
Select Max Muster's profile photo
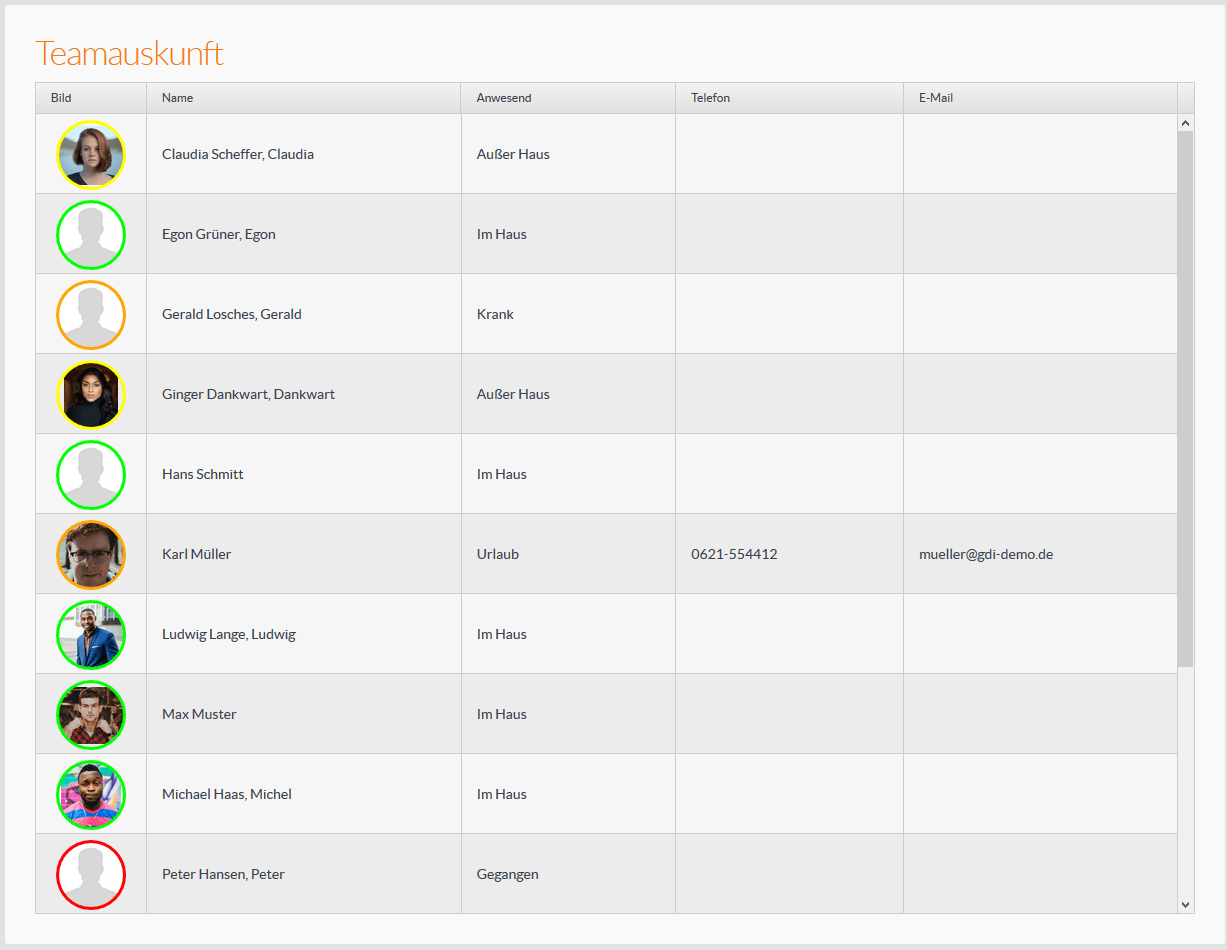[x=91, y=714]
